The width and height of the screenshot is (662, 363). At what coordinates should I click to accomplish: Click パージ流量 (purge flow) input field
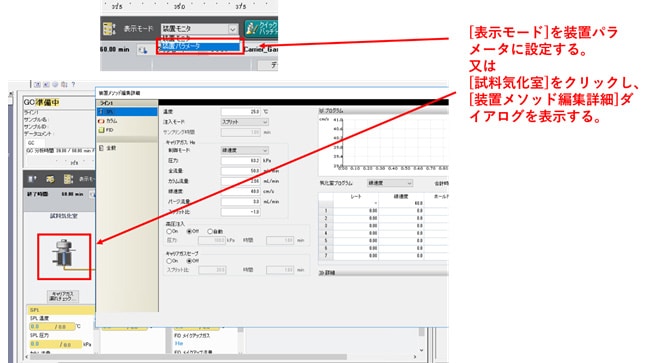point(240,202)
